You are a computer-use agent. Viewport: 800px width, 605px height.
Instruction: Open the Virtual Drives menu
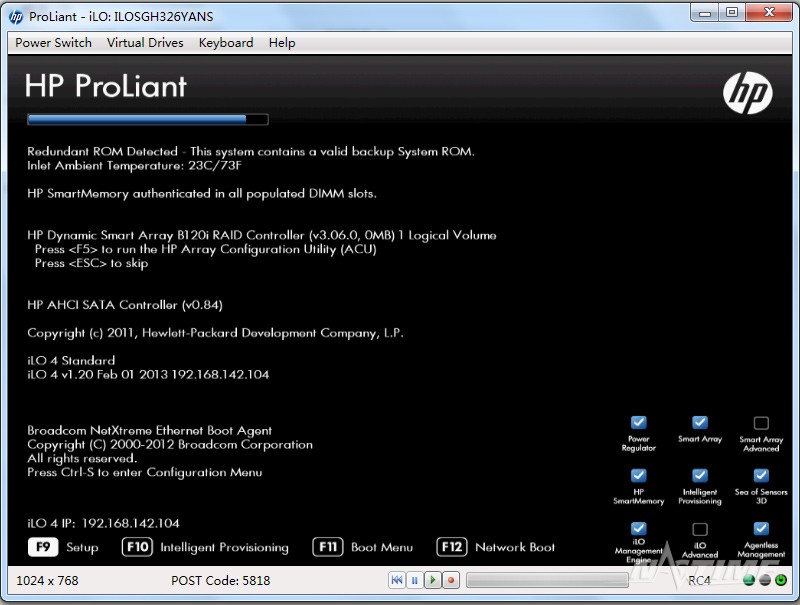145,43
